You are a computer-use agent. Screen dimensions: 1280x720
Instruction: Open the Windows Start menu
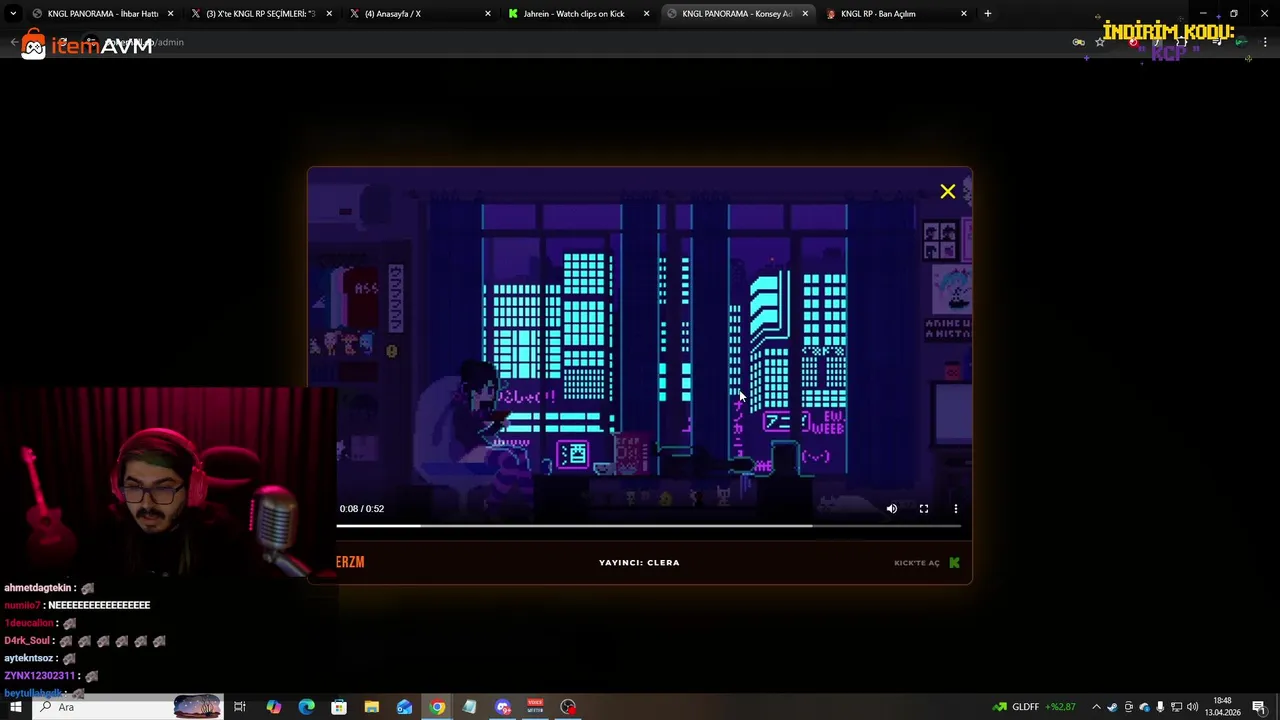coord(15,707)
